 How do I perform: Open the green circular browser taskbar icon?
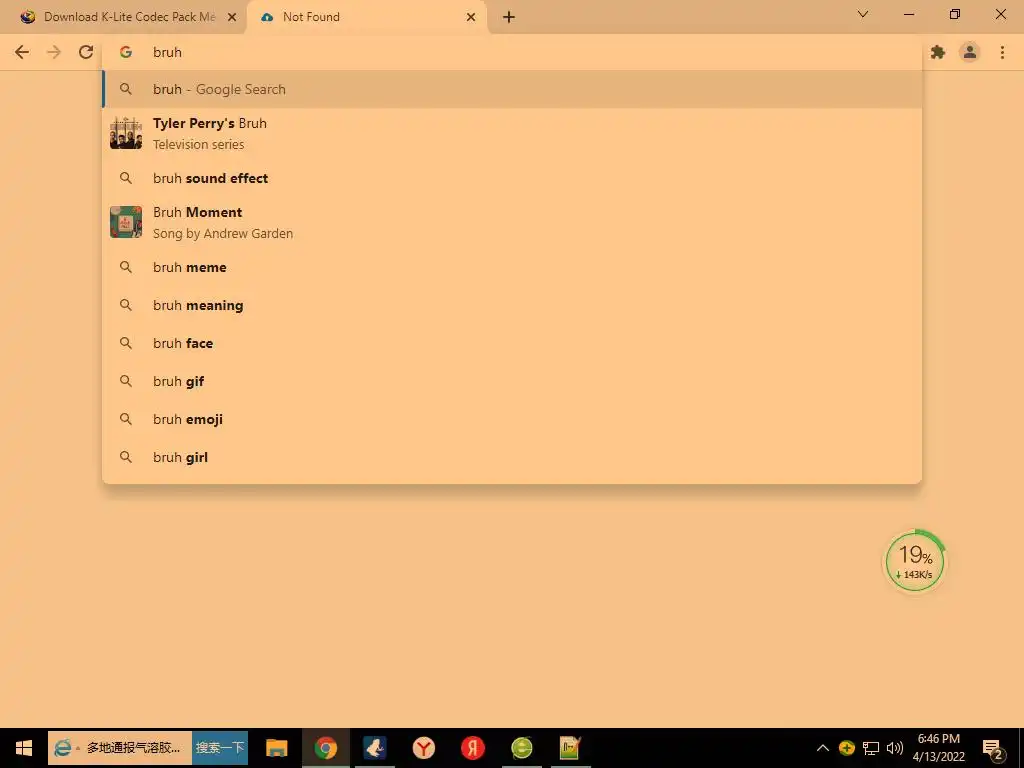[x=522, y=748]
